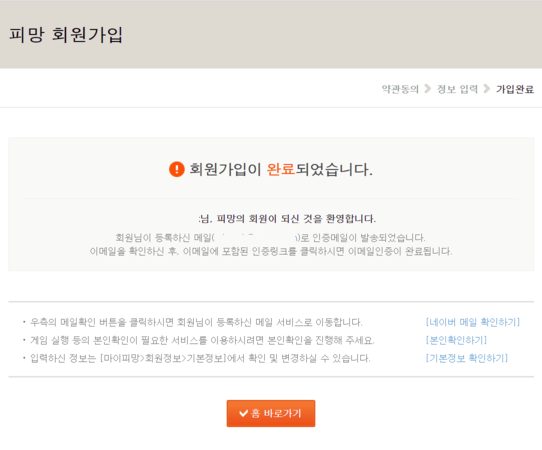Viewport: 542px width, 450px height.
Task: Click the line about 인증링크를 클릭하시면
Action: point(271,251)
